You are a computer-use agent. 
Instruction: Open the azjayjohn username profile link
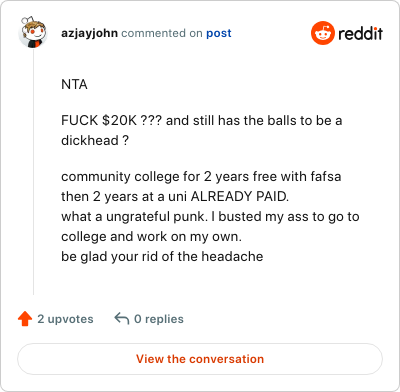pyautogui.click(x=89, y=33)
